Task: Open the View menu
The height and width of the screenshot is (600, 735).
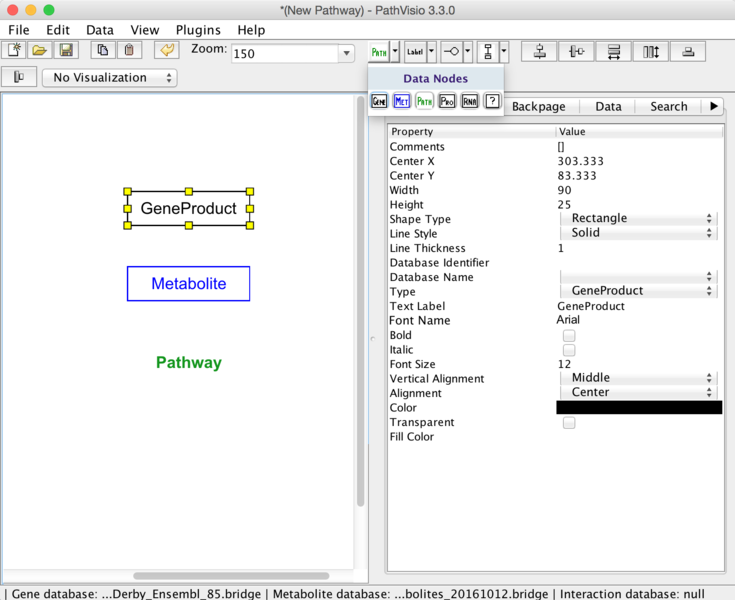Action: [x=144, y=30]
